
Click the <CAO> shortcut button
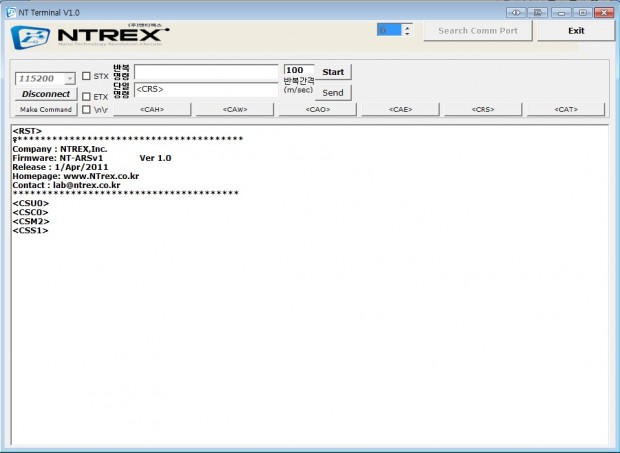click(318, 109)
